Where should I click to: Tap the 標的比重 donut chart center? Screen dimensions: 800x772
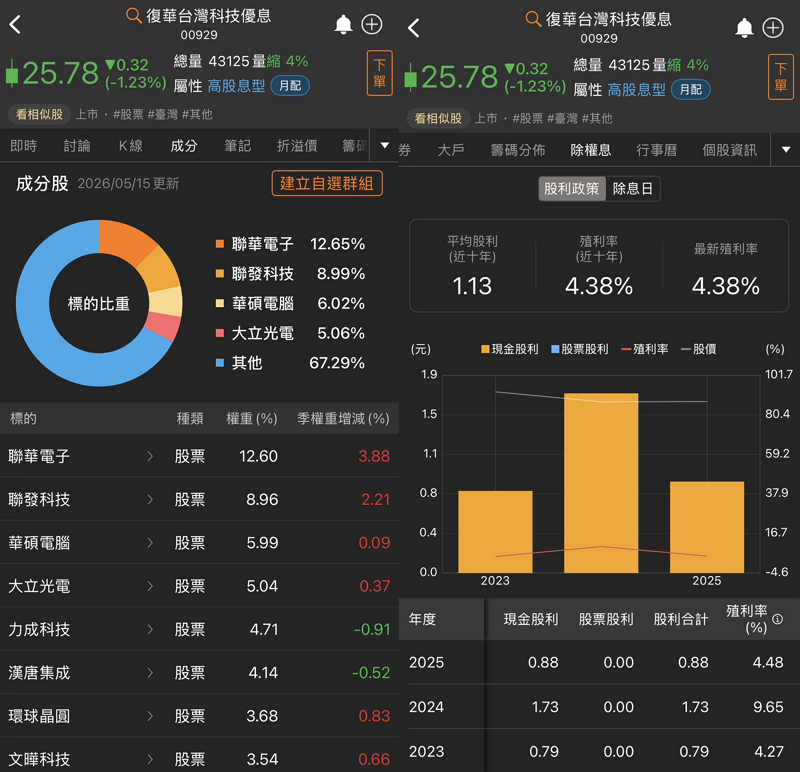99,304
